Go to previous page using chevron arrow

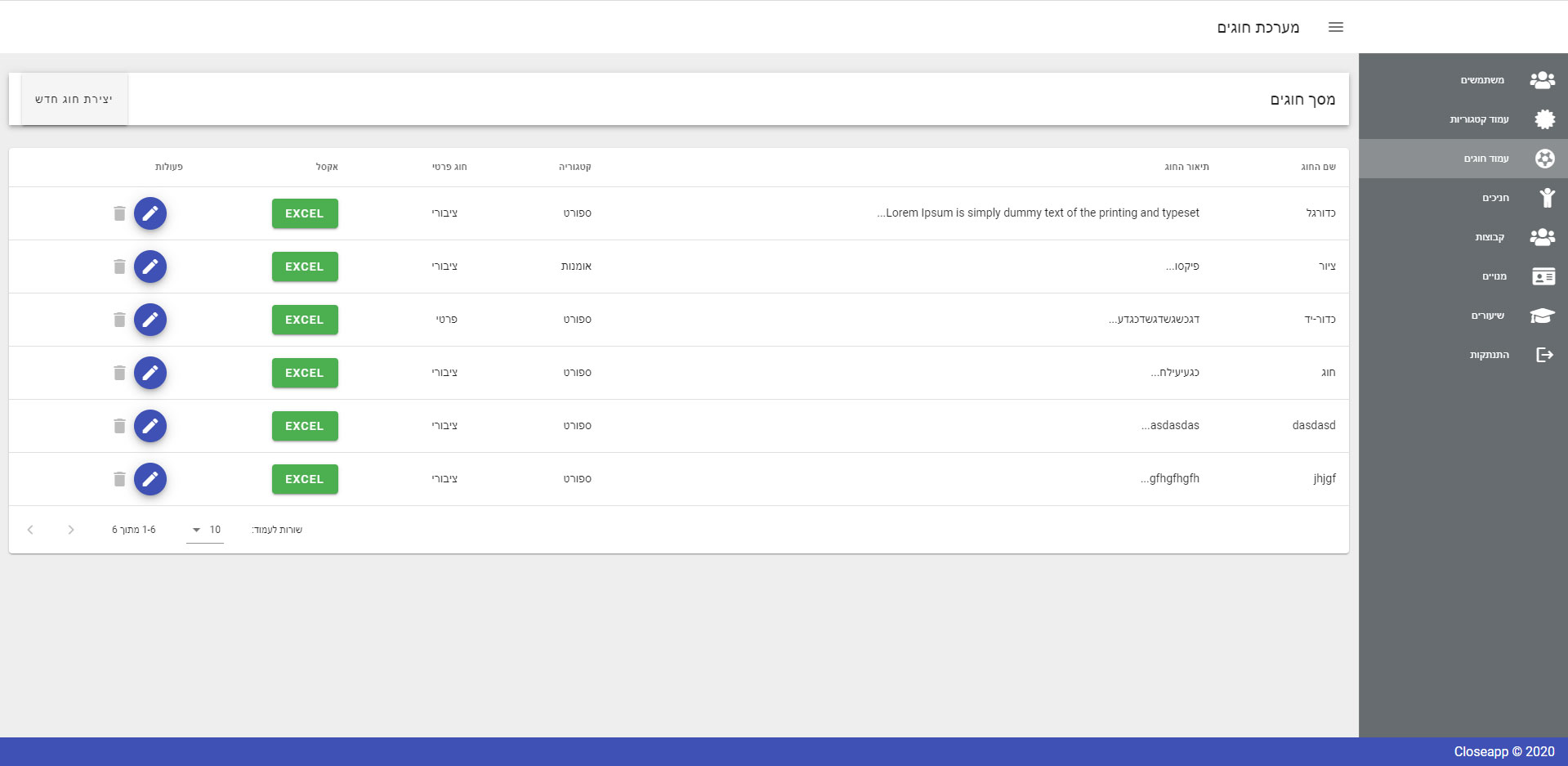pyautogui.click(x=71, y=530)
